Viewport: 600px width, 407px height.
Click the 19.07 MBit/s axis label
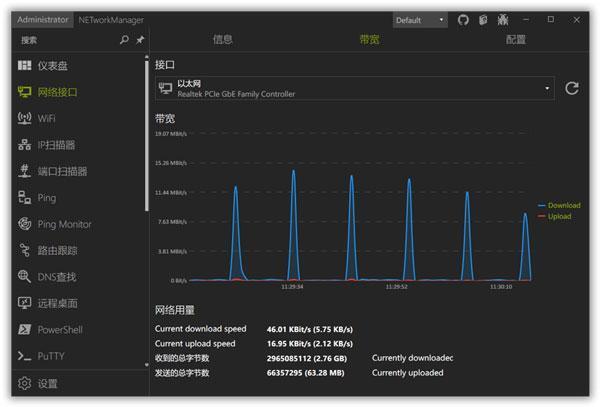171,133
